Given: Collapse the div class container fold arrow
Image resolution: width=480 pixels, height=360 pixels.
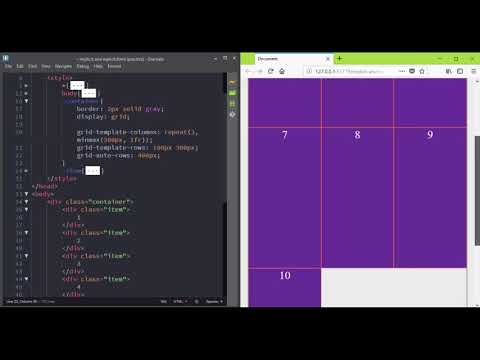Looking at the screenshot, I should (x=26, y=202).
